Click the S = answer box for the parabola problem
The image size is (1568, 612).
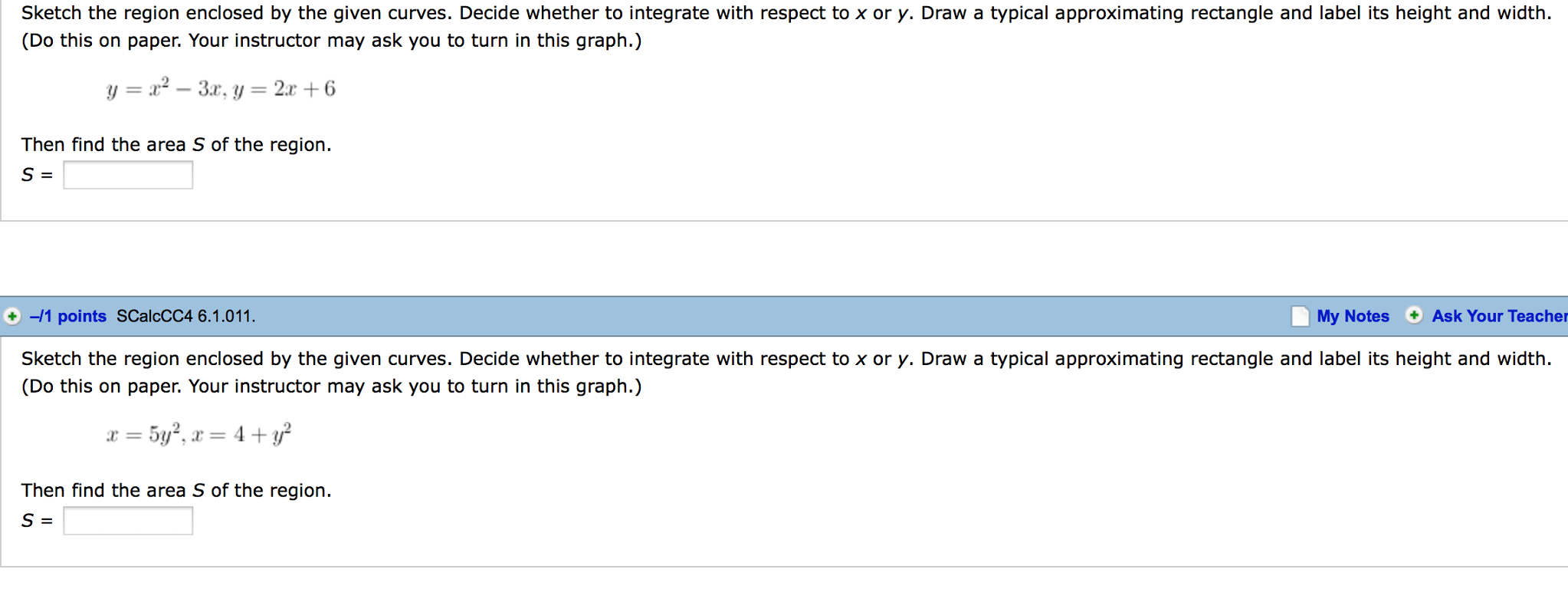(127, 175)
